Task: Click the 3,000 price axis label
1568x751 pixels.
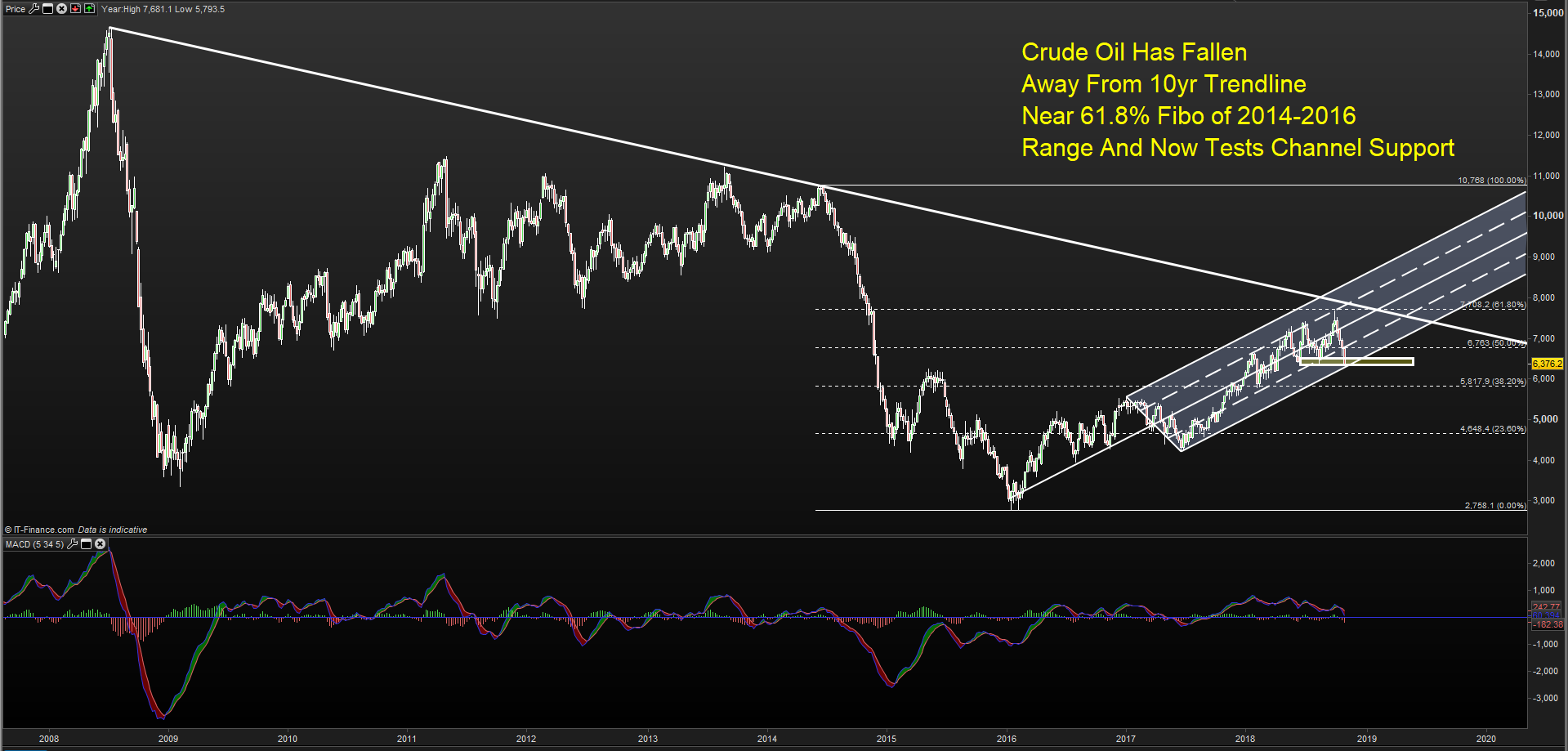Action: [x=1545, y=500]
